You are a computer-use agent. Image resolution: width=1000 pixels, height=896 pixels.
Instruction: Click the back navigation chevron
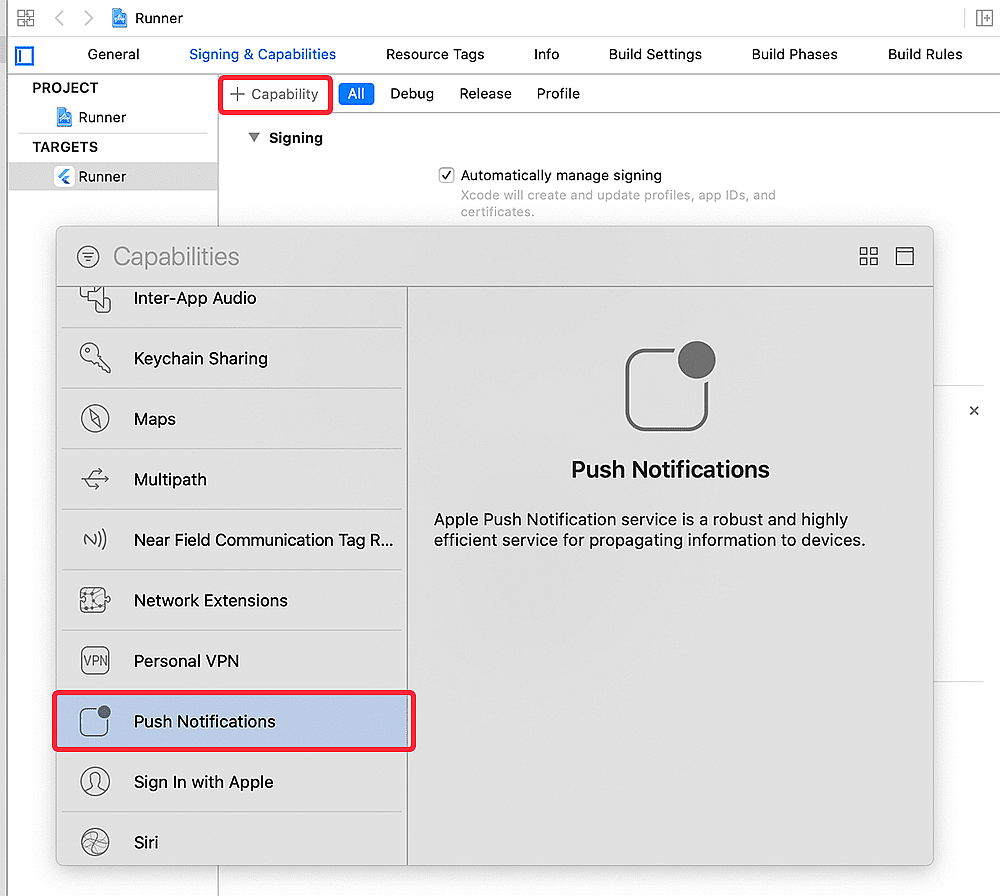pos(60,17)
